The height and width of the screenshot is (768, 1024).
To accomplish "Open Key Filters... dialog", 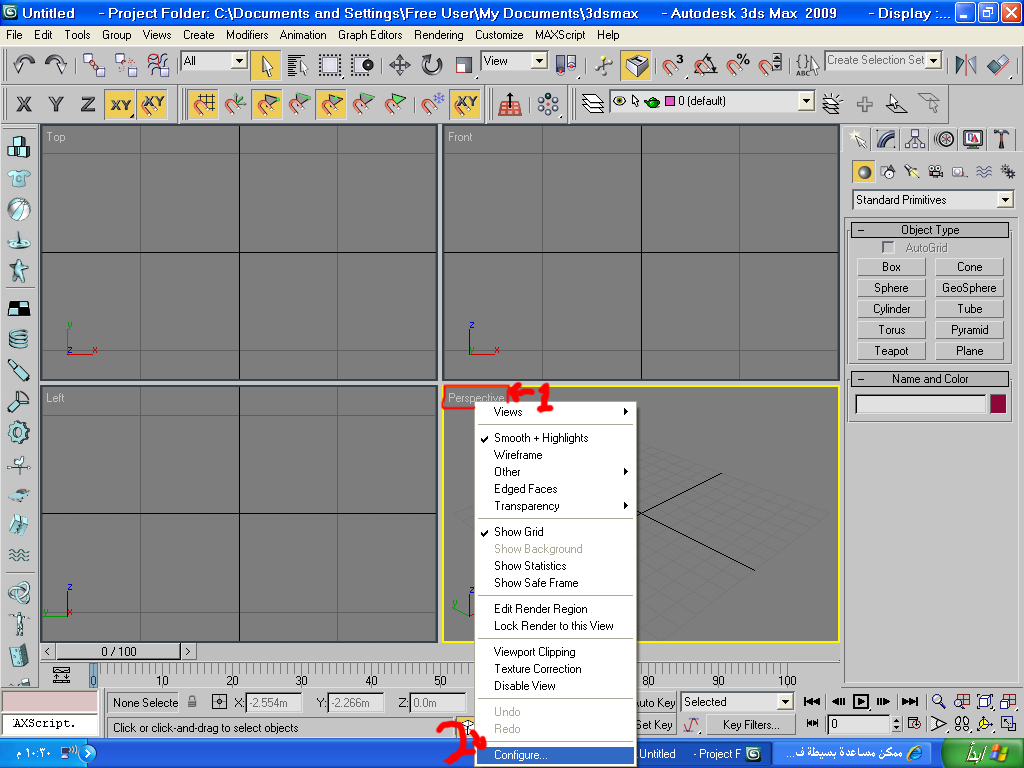I will pos(751,725).
